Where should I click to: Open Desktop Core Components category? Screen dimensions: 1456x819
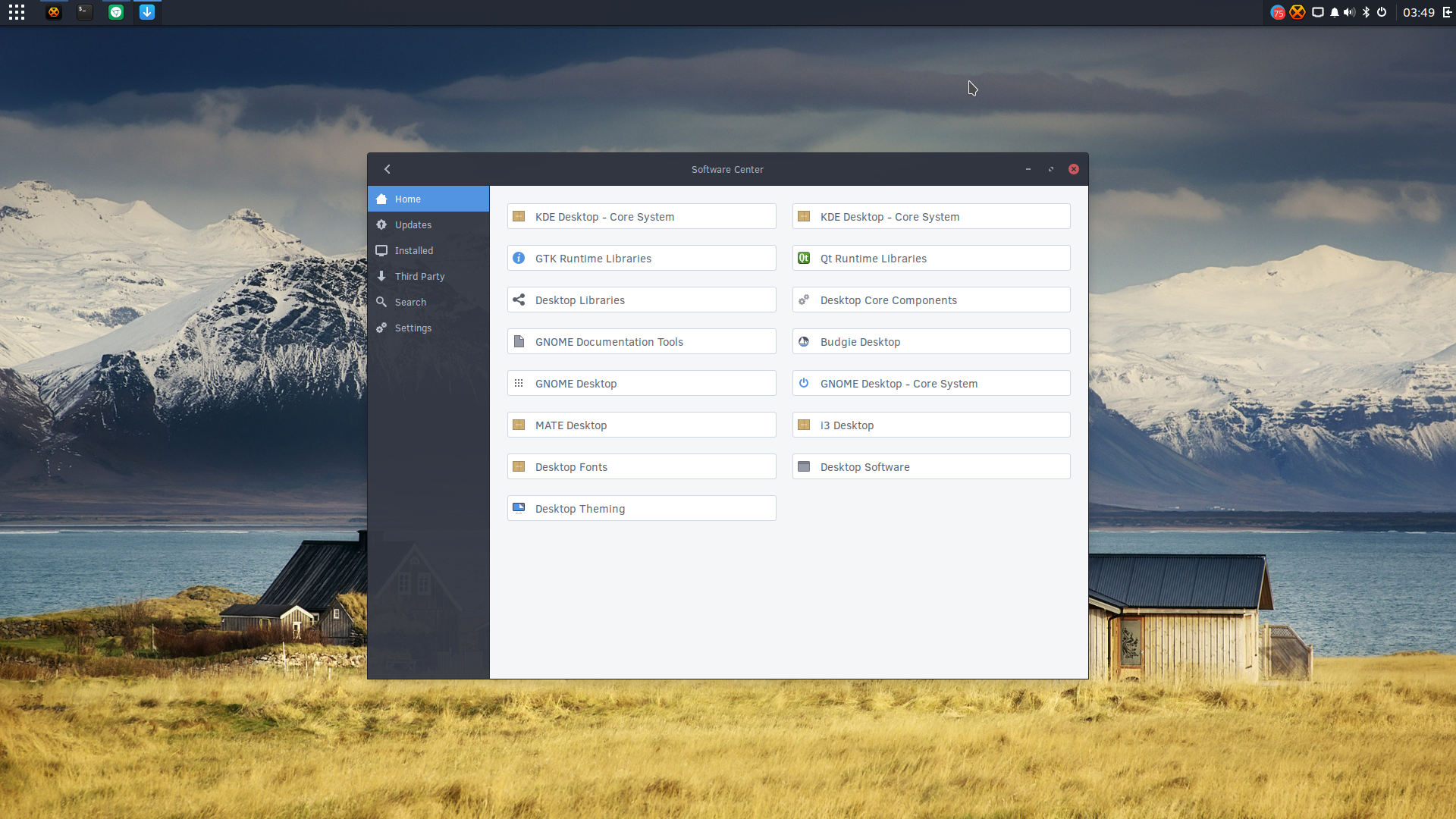(931, 300)
